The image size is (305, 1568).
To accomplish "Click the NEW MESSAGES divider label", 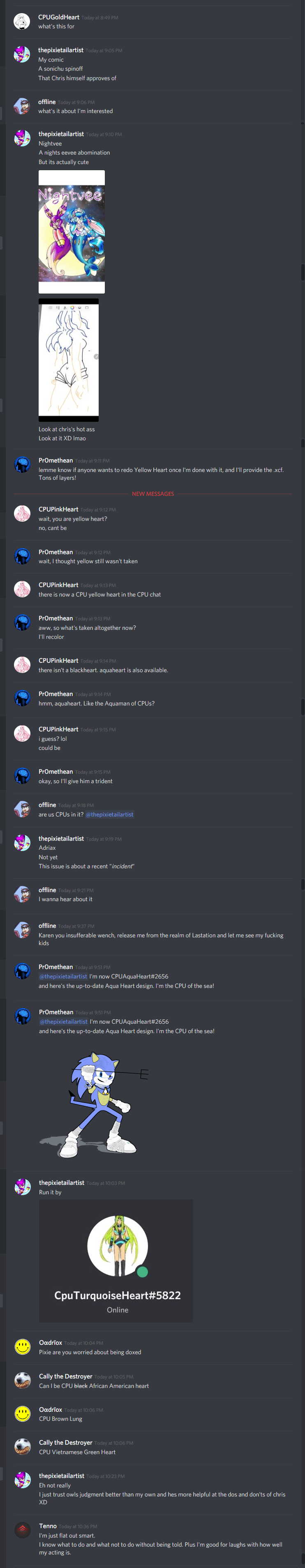I will click(x=153, y=494).
